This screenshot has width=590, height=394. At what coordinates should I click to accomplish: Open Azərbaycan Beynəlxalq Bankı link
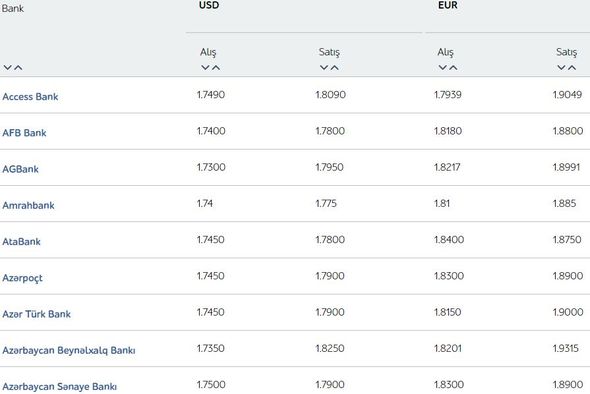(x=69, y=350)
